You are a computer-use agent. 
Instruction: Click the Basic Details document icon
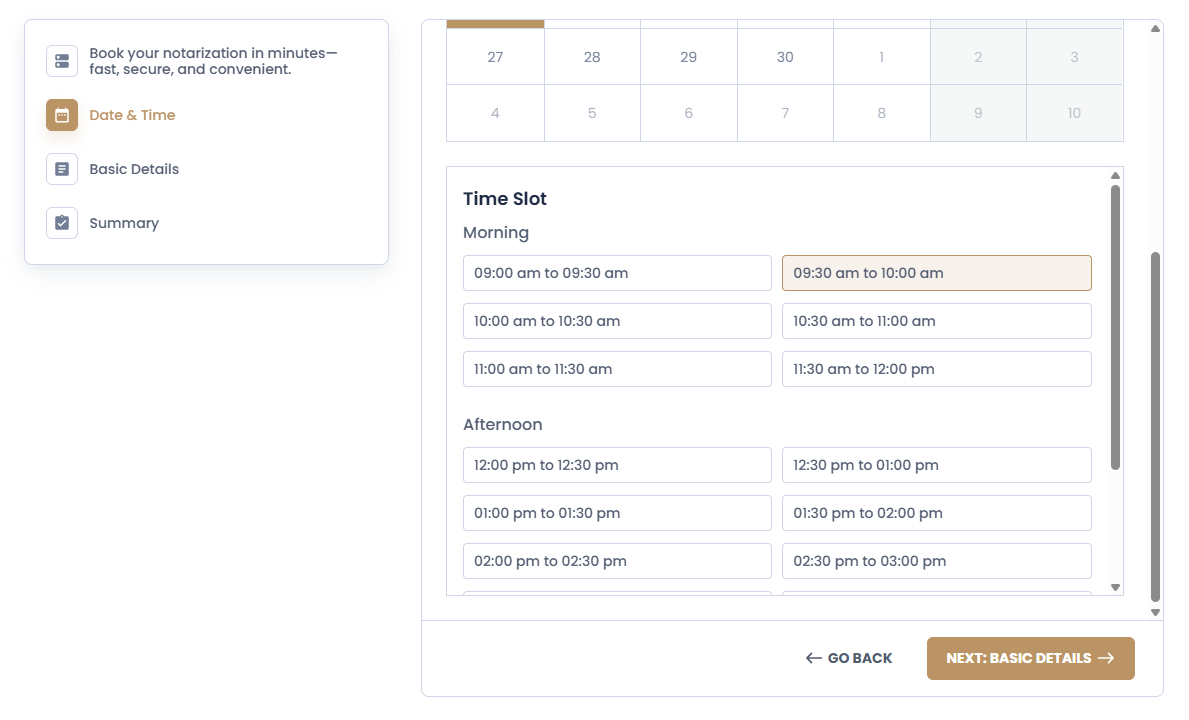62,169
